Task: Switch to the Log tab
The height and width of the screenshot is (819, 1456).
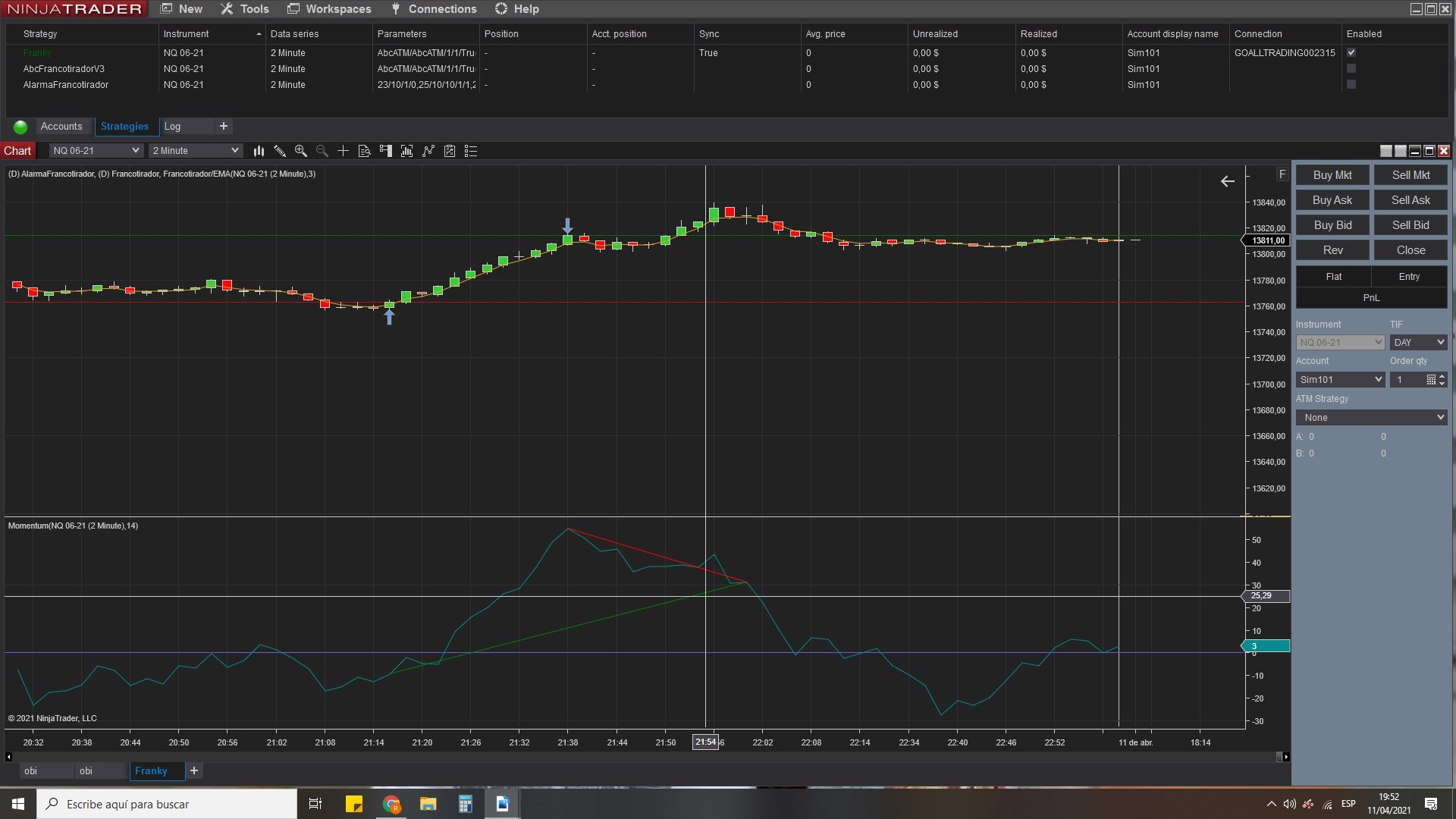Action: click(x=173, y=127)
